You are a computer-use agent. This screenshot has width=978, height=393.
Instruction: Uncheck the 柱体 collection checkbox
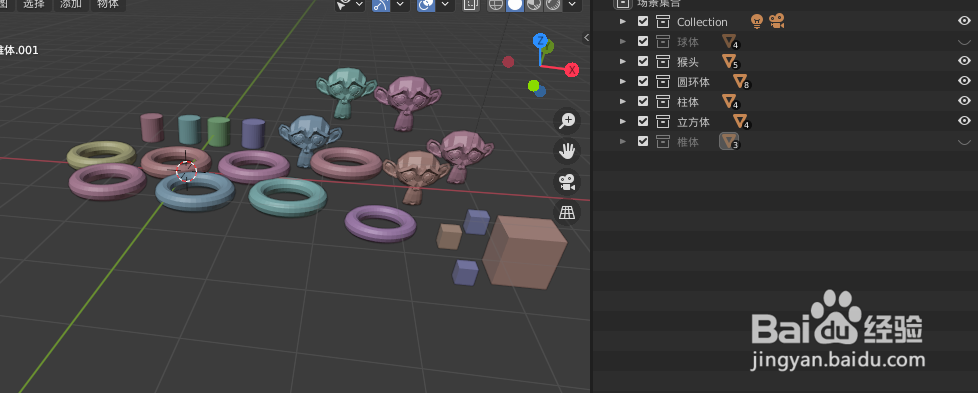643,102
